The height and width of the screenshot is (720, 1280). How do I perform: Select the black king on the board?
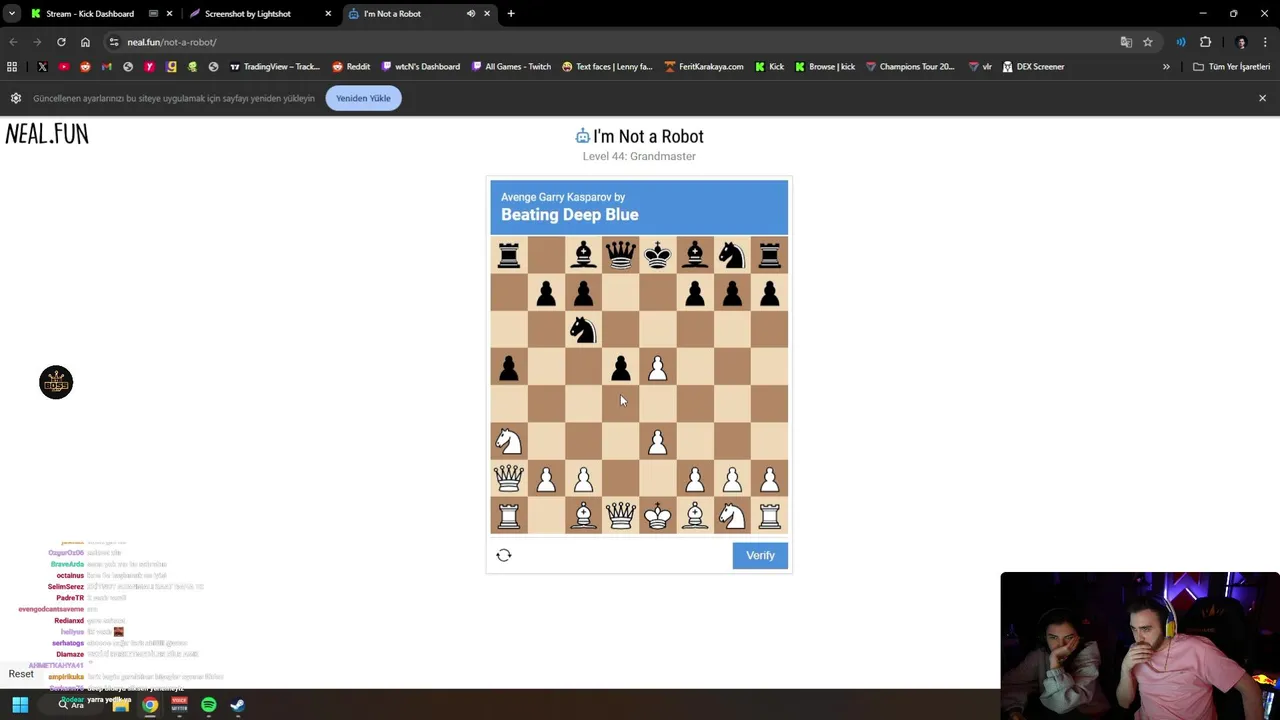point(658,256)
